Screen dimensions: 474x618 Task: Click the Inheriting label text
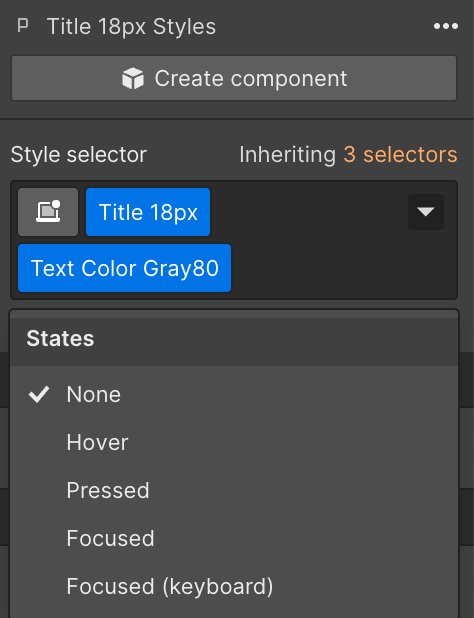click(288, 154)
